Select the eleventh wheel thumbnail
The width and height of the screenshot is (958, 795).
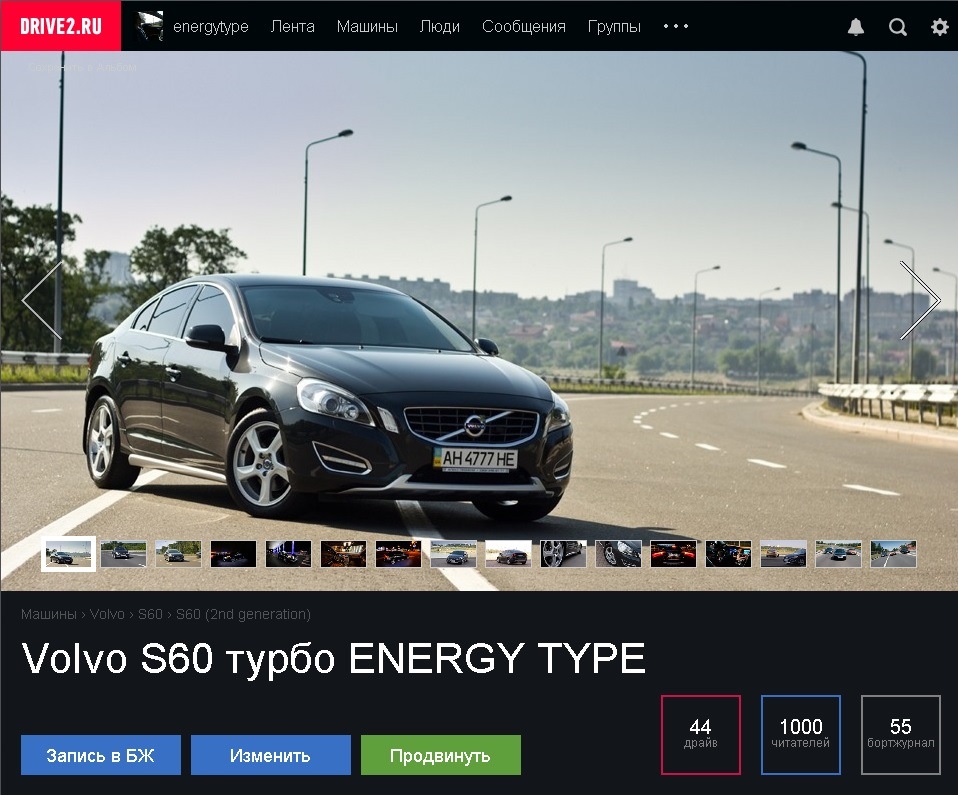pos(618,554)
